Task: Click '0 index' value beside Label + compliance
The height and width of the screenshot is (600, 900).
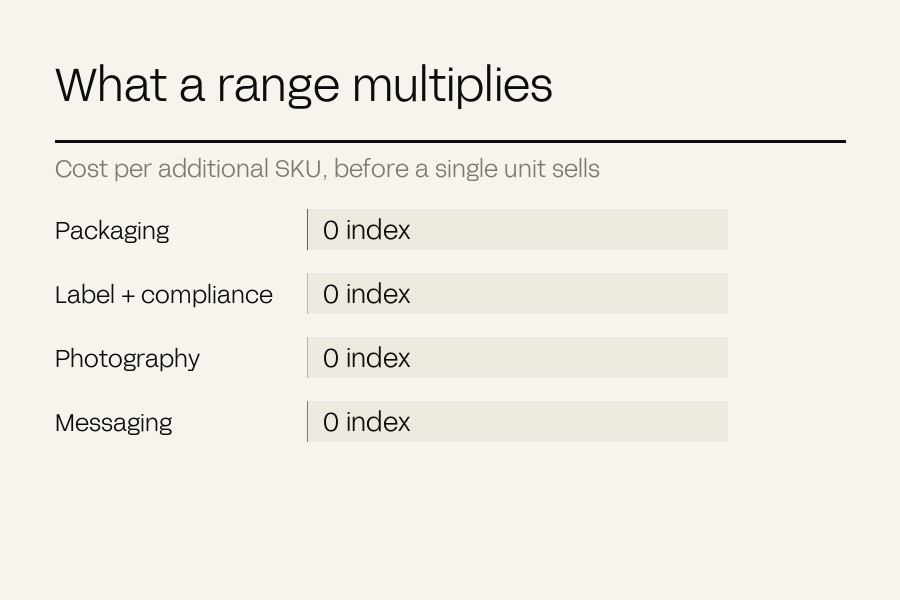Action: (367, 294)
